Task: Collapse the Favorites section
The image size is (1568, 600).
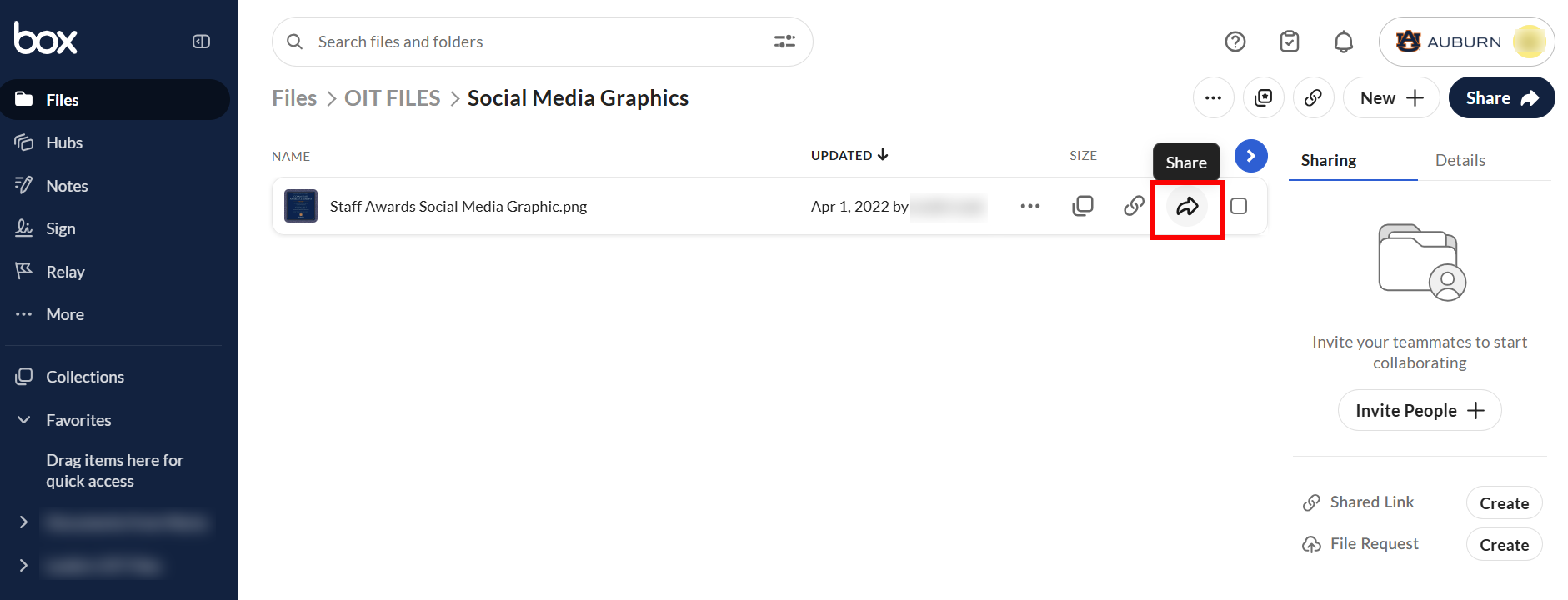Action: click(x=24, y=420)
